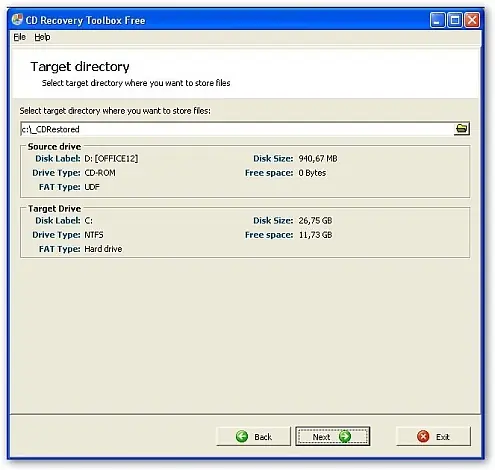Image resolution: width=495 pixels, height=470 pixels.
Task: Click the large Target directory heading
Action: click(80, 67)
